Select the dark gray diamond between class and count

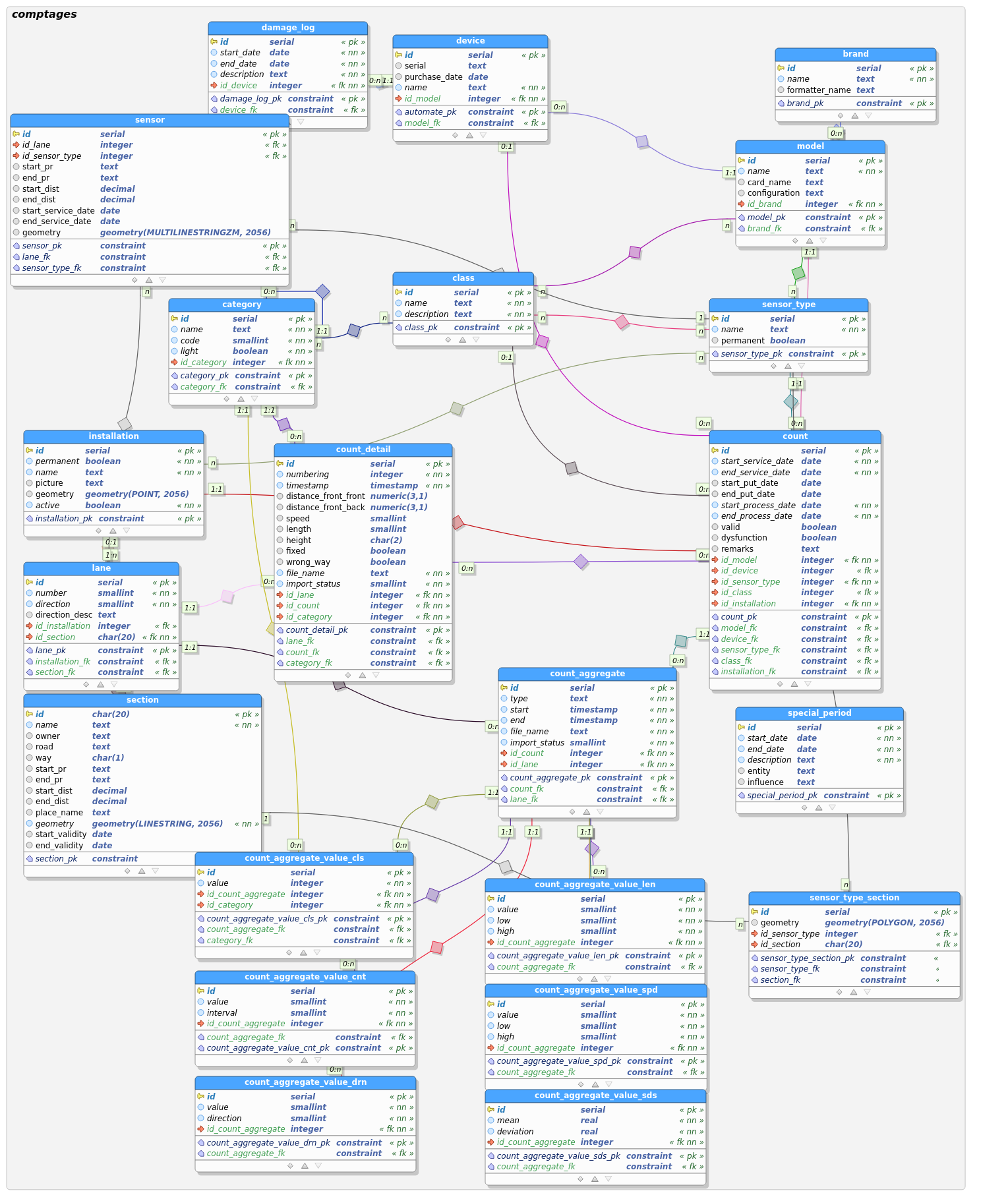572,468
